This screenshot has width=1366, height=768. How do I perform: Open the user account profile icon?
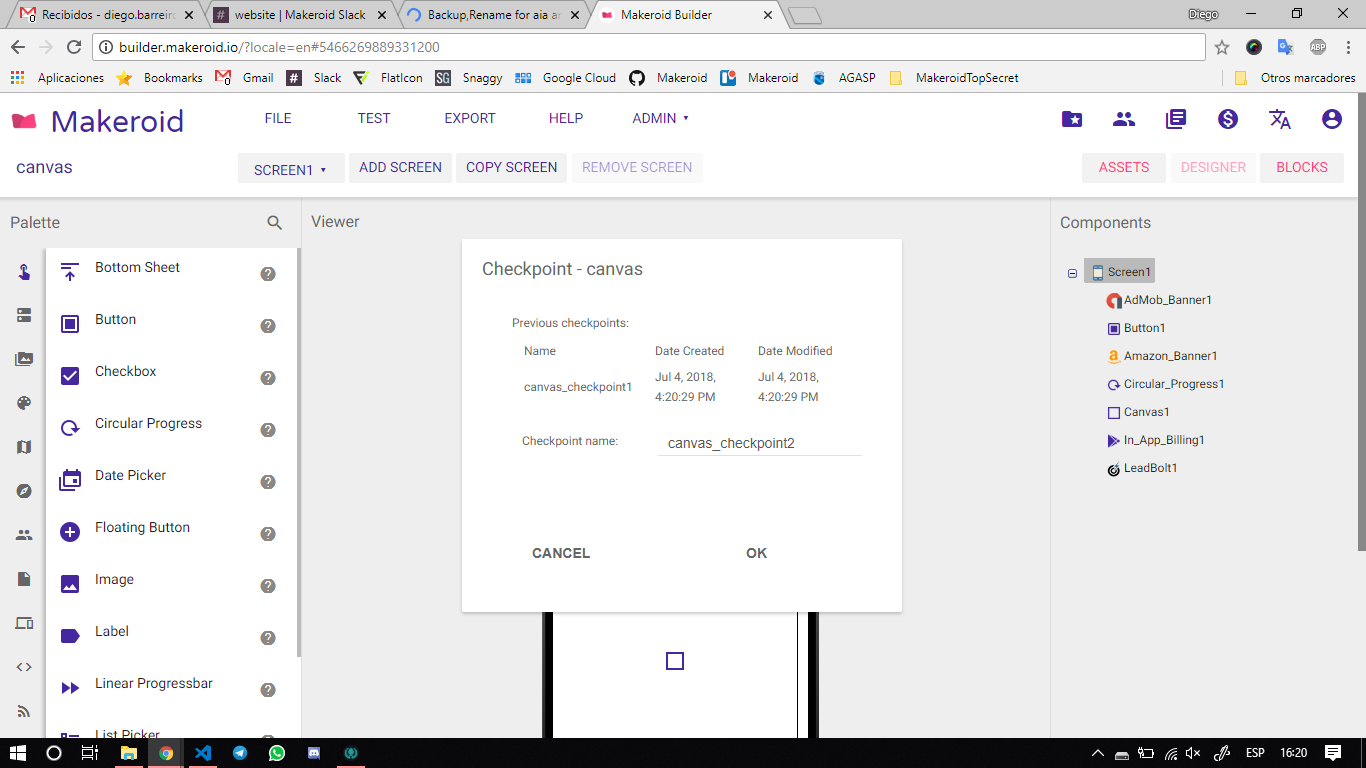1332,119
